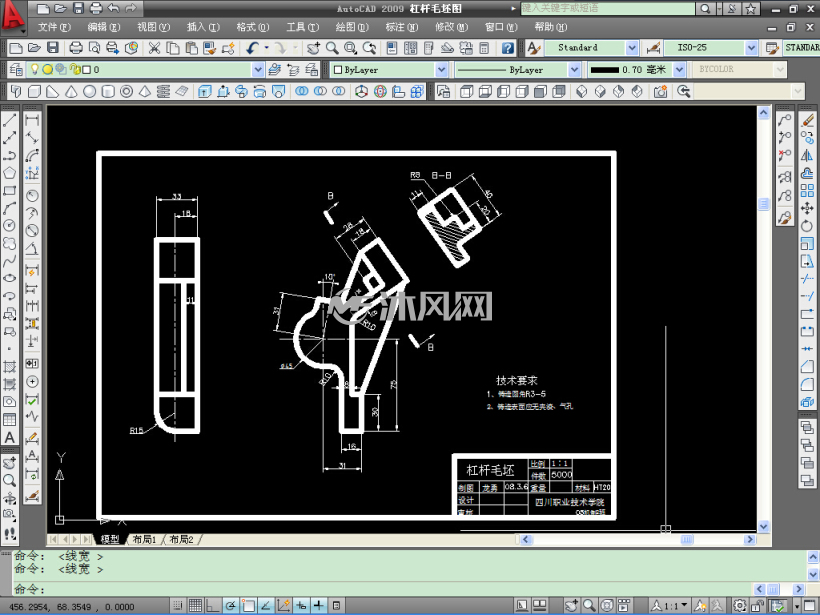Open the 0.70 毫米 lineweight dropdown
This screenshot has height=615, width=820.
[679, 70]
